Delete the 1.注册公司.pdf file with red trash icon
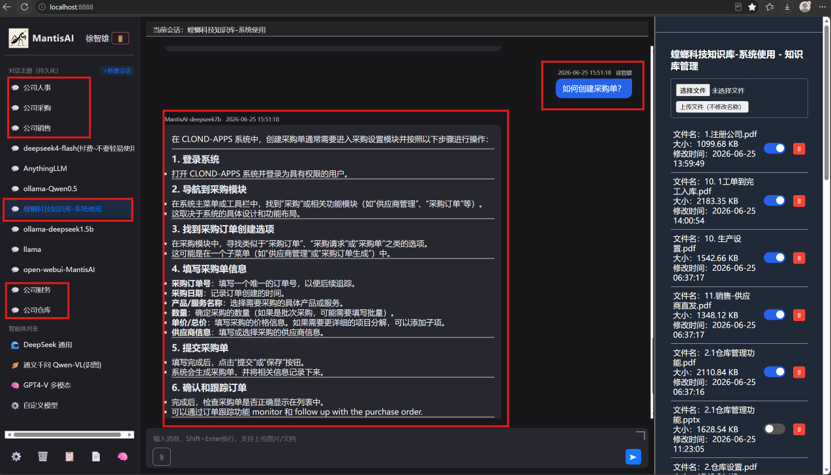The width and height of the screenshot is (831, 475). pos(799,149)
